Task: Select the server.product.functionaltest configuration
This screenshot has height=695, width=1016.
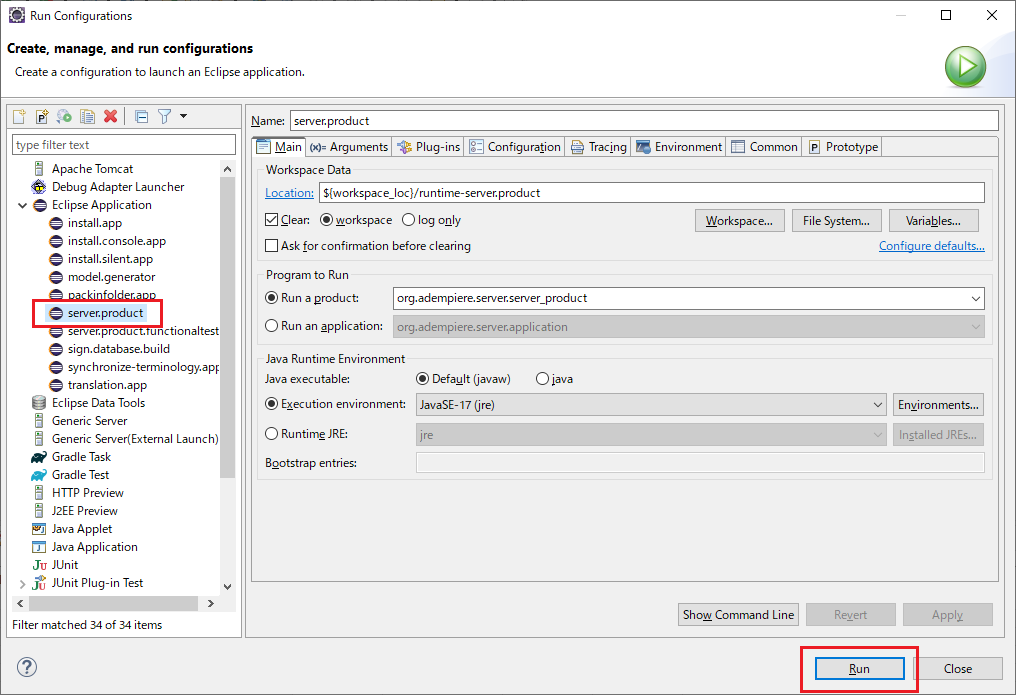Action: coord(143,331)
